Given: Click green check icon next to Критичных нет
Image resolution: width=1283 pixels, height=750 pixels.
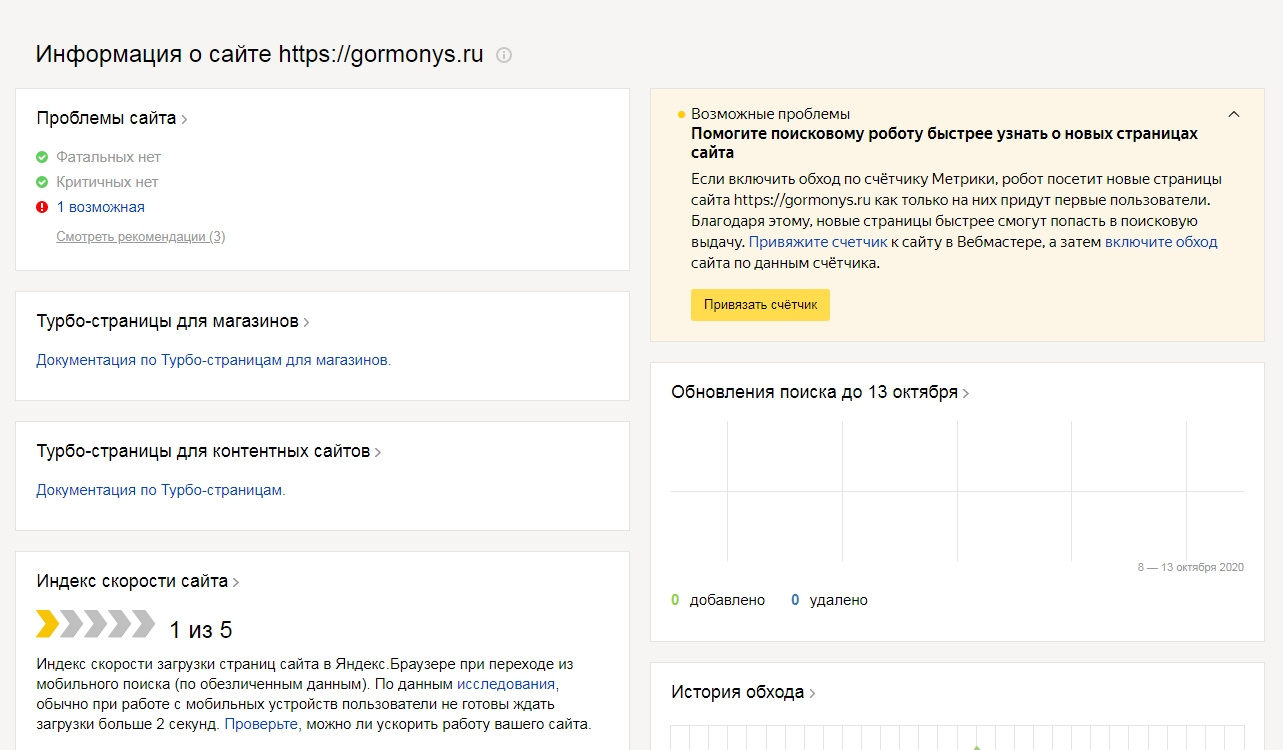Looking at the screenshot, I should coord(42,182).
